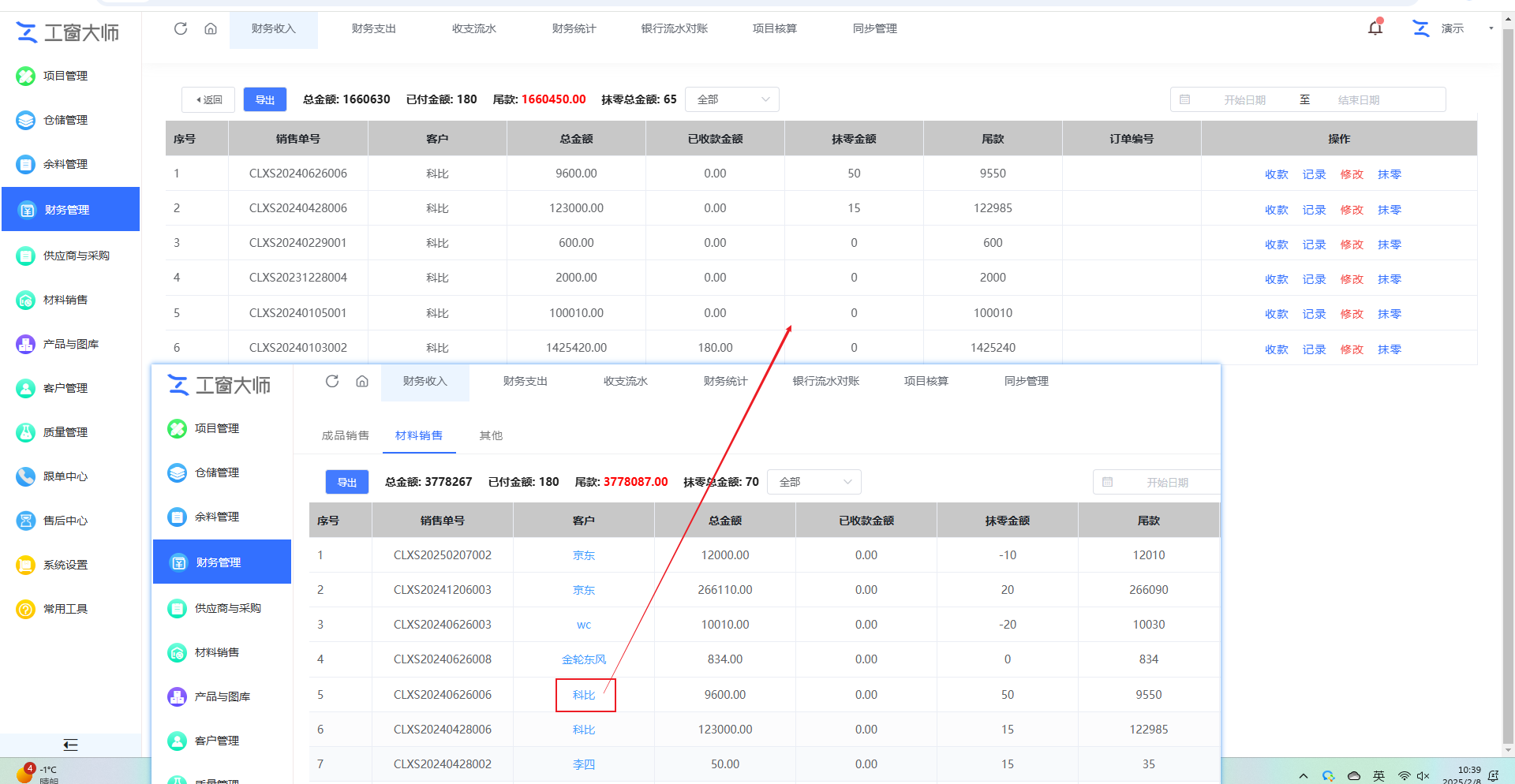Viewport: 1515px width, 784px height.
Task: Open 系统设置 in the sidebar
Action: pos(65,565)
